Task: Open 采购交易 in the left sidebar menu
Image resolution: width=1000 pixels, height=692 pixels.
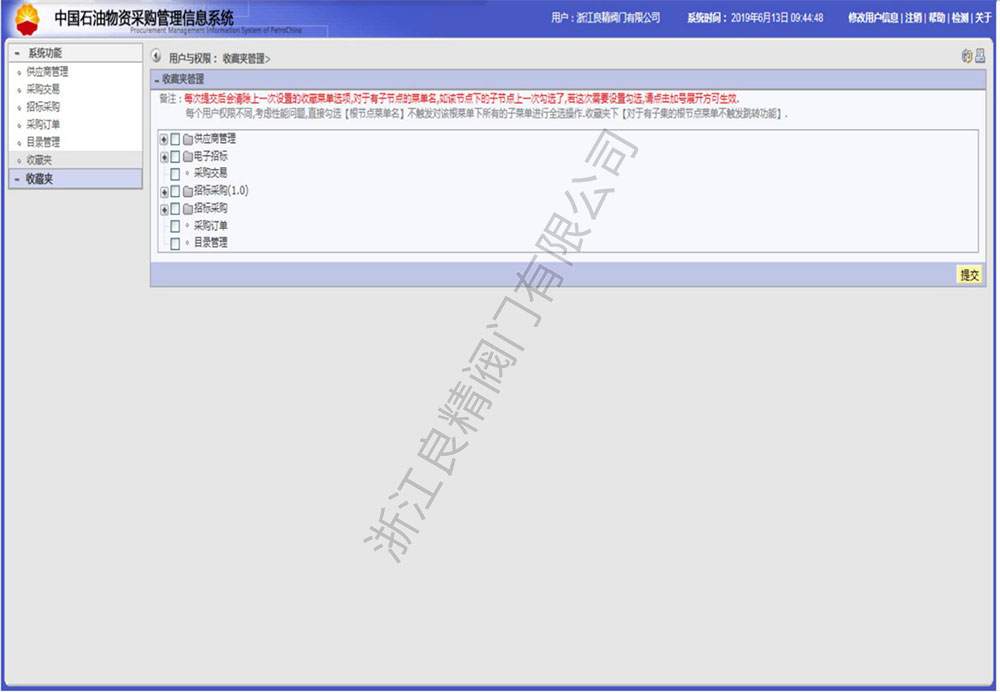Action: tap(43, 89)
